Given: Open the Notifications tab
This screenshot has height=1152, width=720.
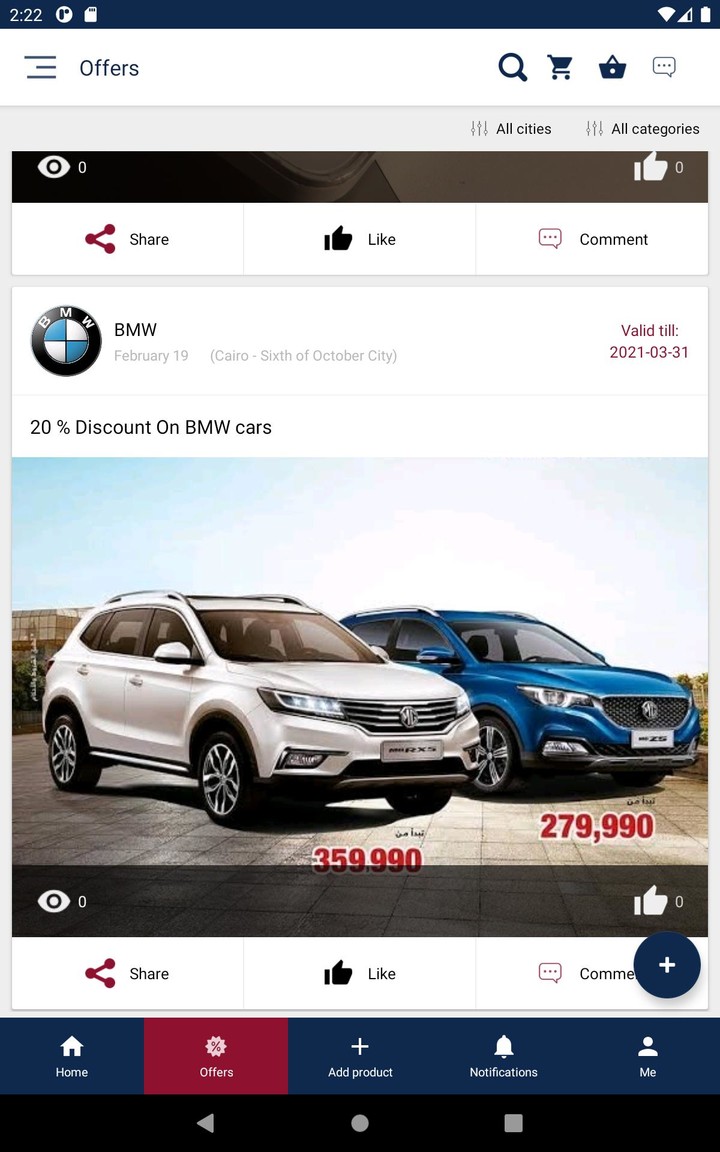Looking at the screenshot, I should click(504, 1056).
